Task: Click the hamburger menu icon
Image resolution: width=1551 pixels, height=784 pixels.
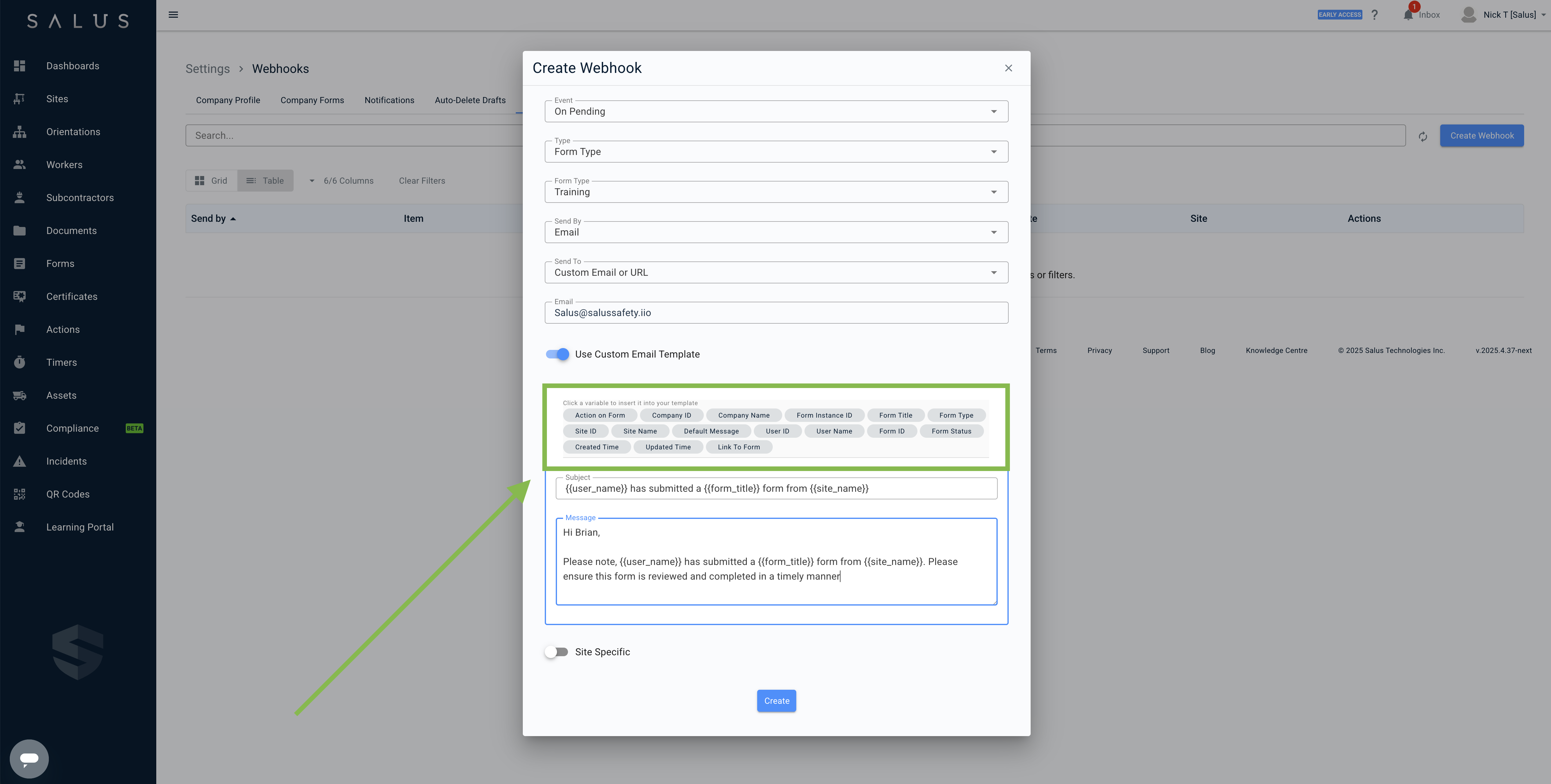Action: click(173, 14)
